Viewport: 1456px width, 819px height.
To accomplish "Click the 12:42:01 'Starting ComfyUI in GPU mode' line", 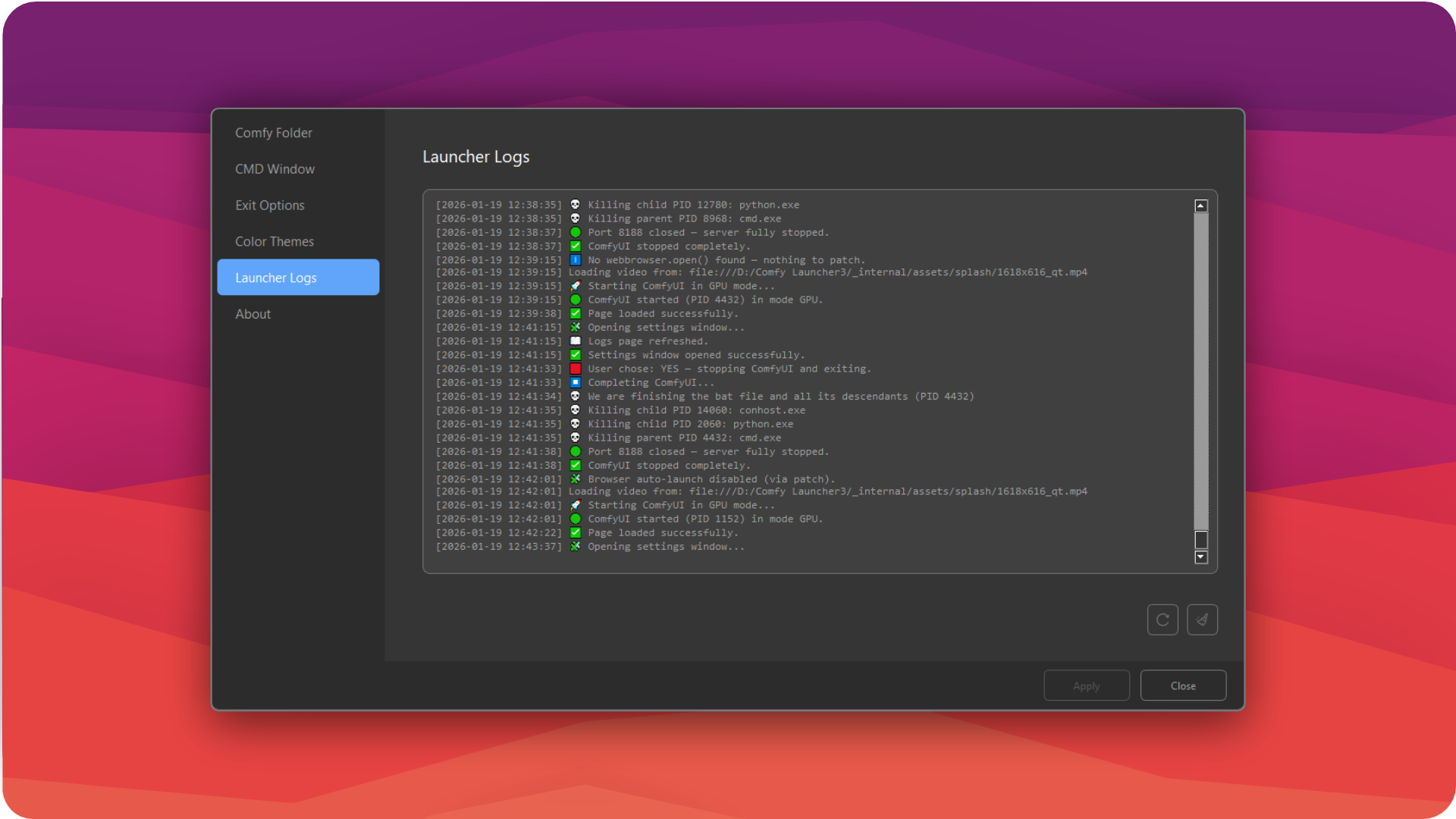I will coord(605,505).
